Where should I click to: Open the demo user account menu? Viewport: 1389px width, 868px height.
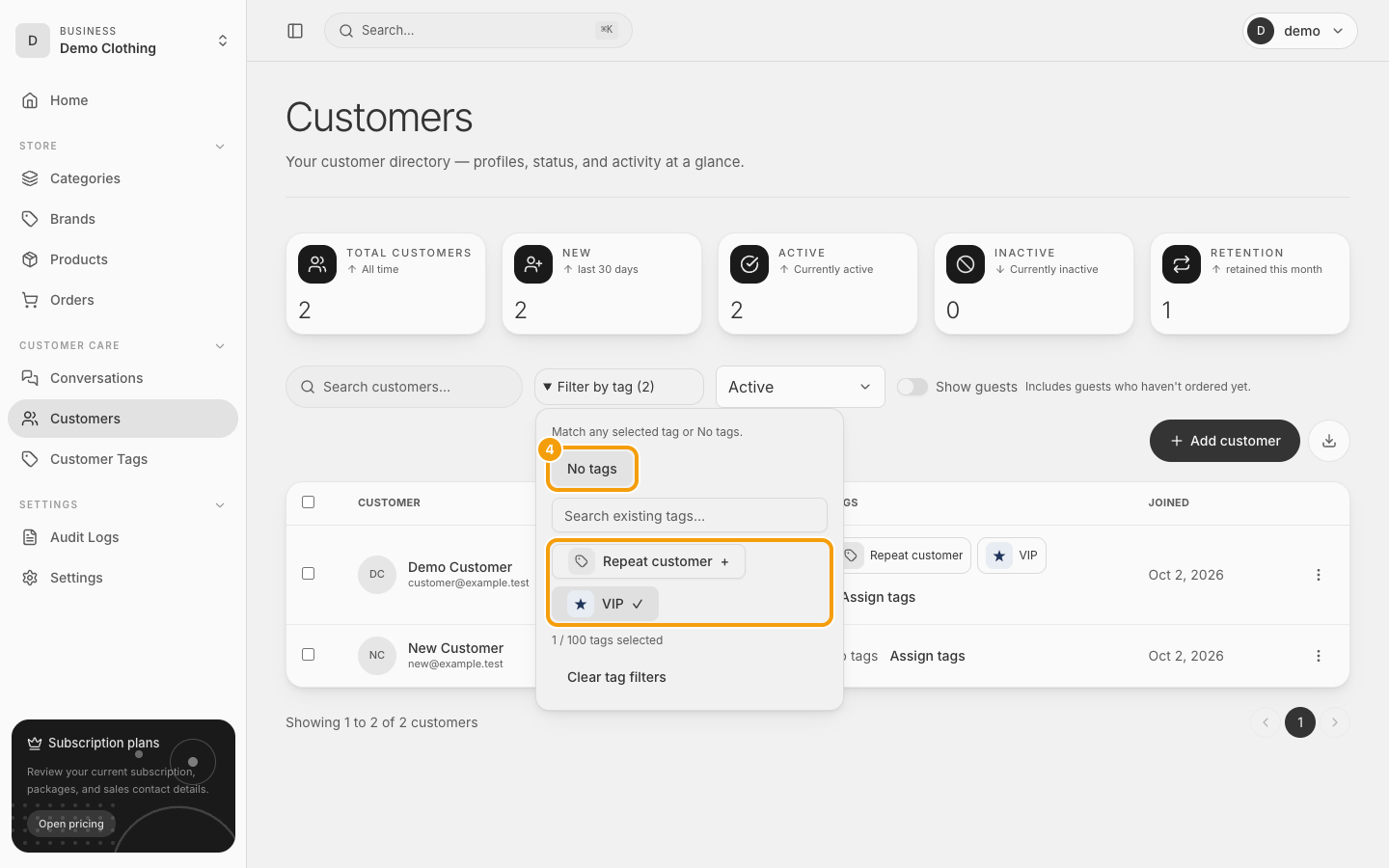1299,31
